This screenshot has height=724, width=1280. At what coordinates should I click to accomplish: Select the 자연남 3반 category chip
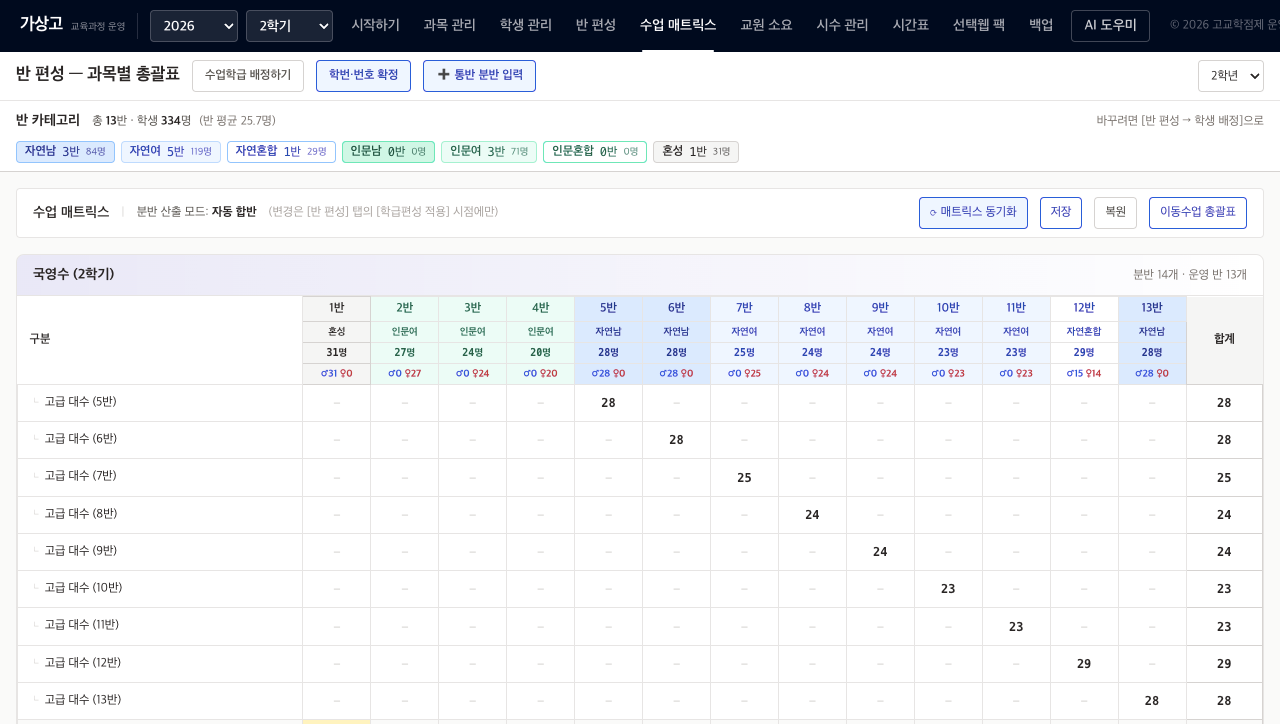[65, 152]
